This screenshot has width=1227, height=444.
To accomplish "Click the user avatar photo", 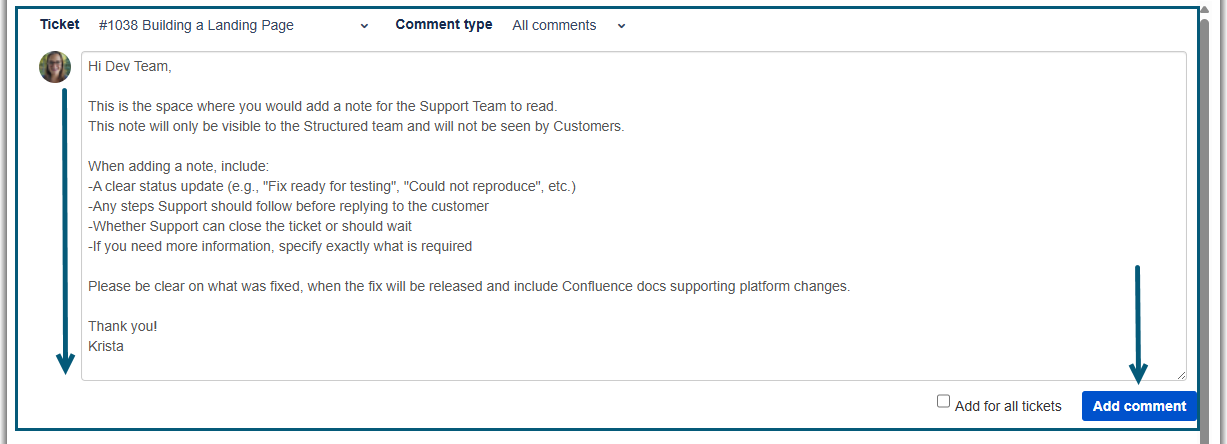I will pyautogui.click(x=55, y=67).
